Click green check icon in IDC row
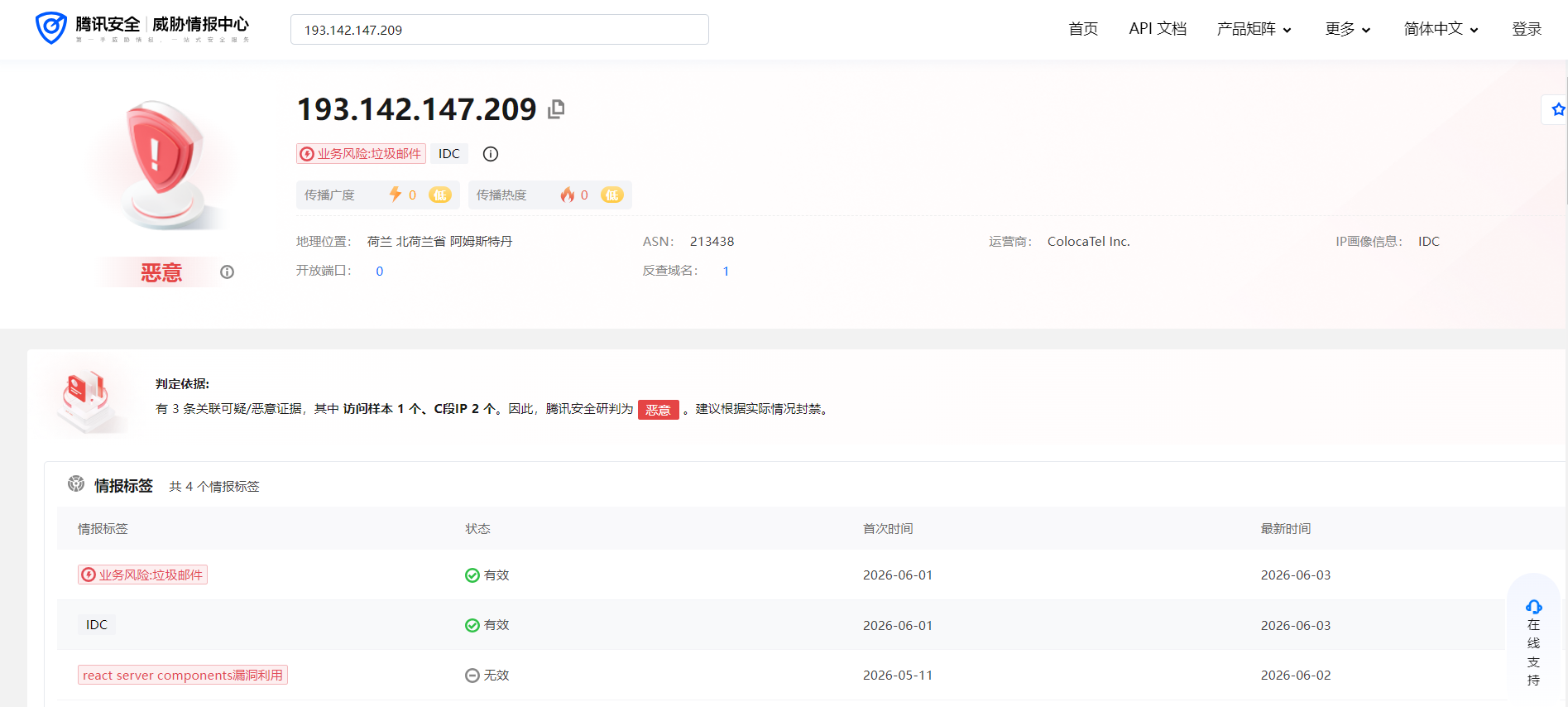Viewport: 1568px width, 707px height. click(472, 626)
